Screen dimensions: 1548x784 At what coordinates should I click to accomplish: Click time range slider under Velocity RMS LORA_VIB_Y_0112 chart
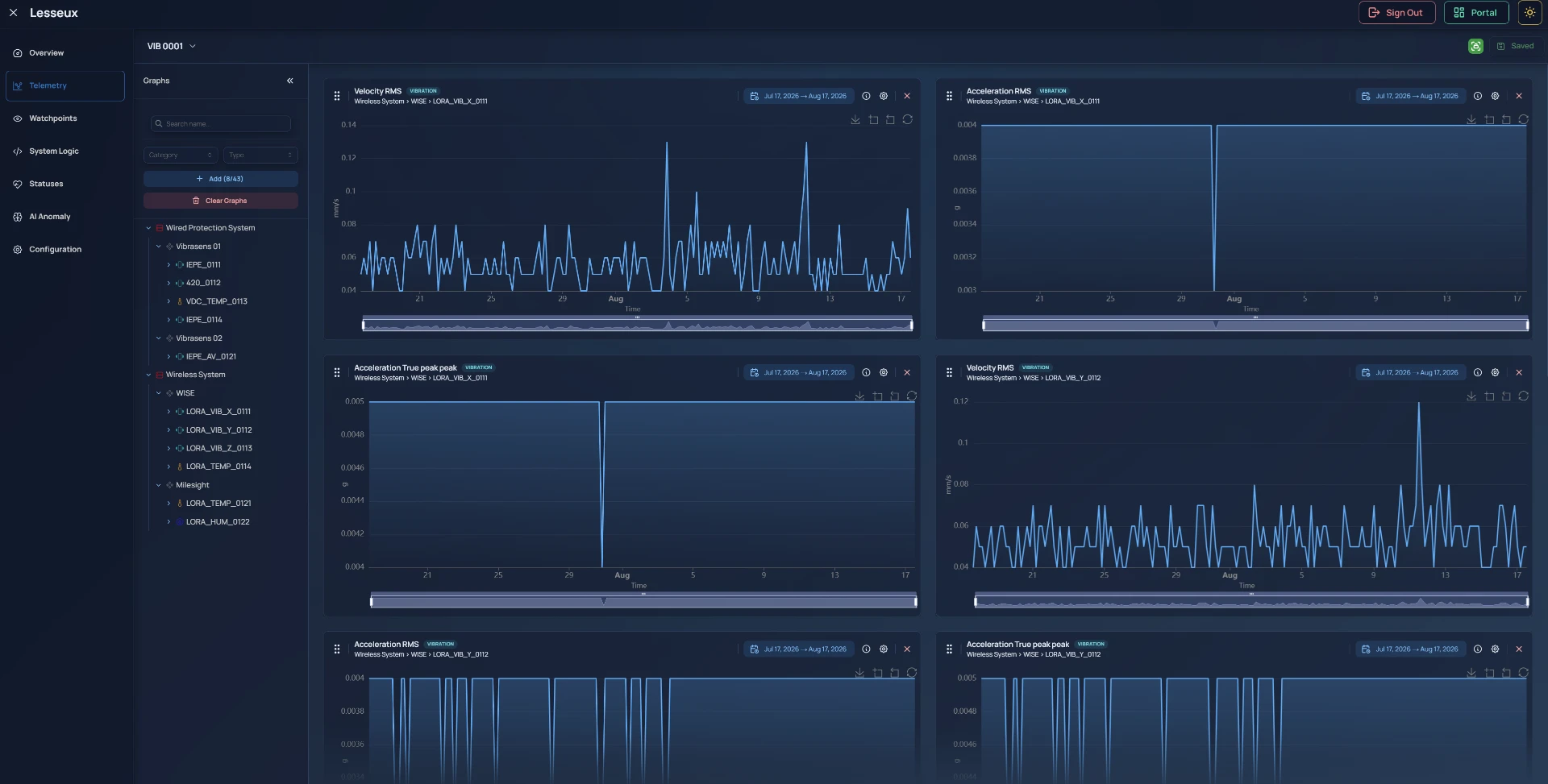coord(1251,601)
